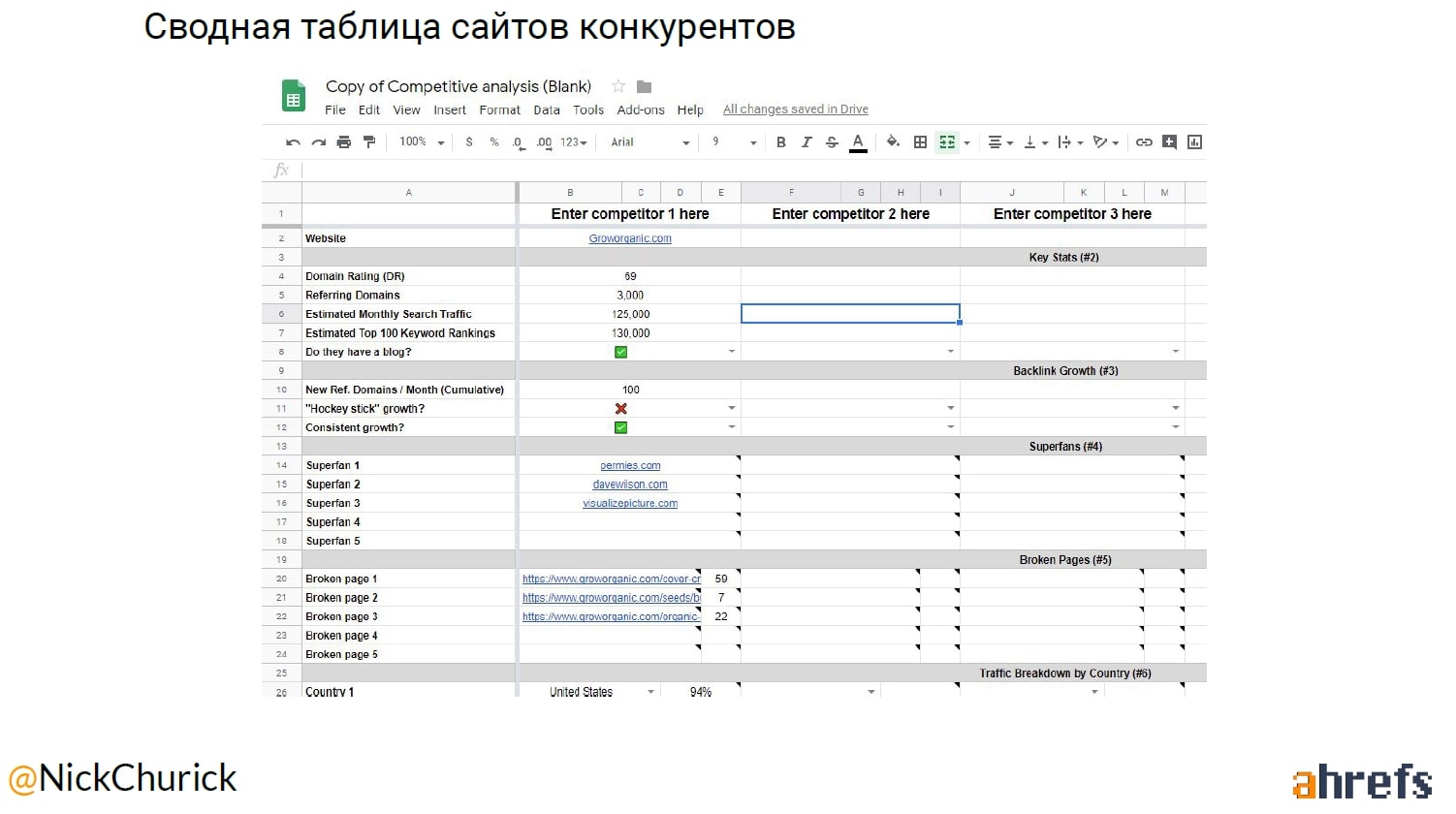1456x814 pixels.
Task: Insert a chart using toolbar icon
Action: coord(1194,142)
